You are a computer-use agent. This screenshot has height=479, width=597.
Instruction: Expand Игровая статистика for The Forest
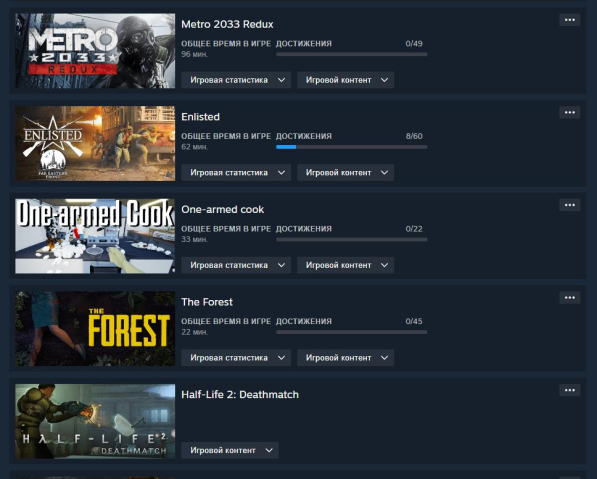pos(236,358)
